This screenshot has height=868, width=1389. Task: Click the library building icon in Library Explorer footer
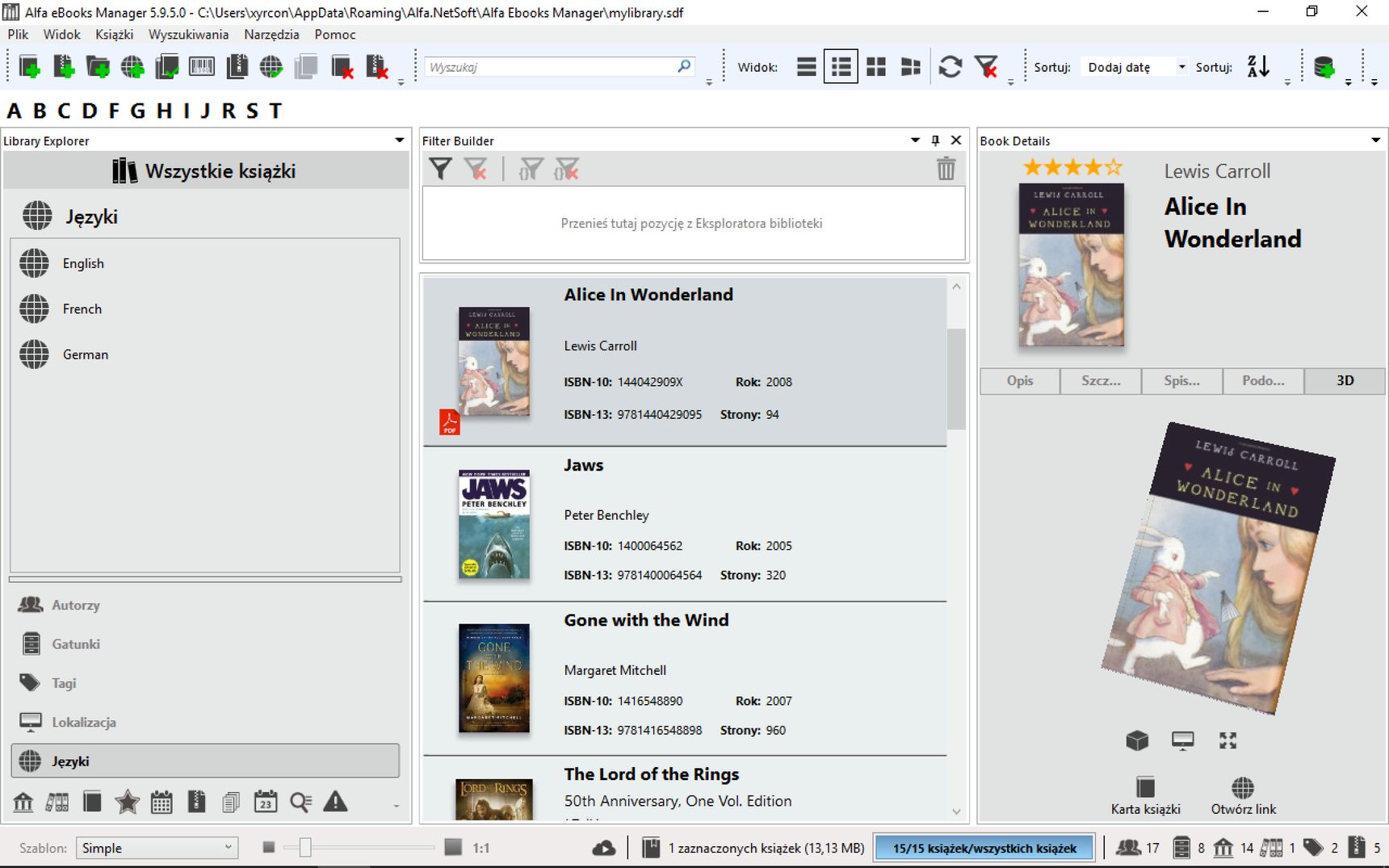(23, 802)
